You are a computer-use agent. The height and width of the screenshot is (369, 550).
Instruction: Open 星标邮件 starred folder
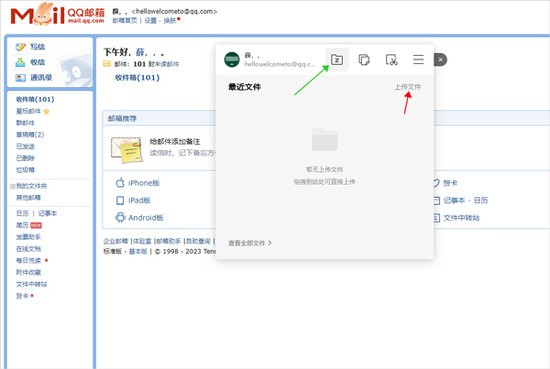(28, 111)
